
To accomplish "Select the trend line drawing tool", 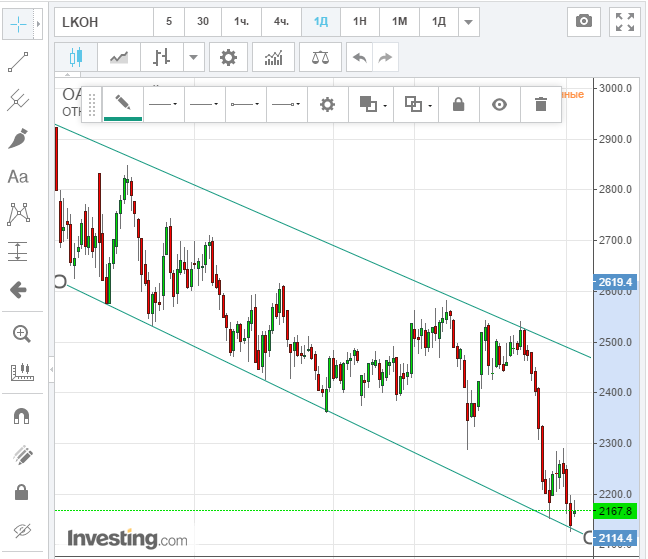I will [x=18, y=62].
